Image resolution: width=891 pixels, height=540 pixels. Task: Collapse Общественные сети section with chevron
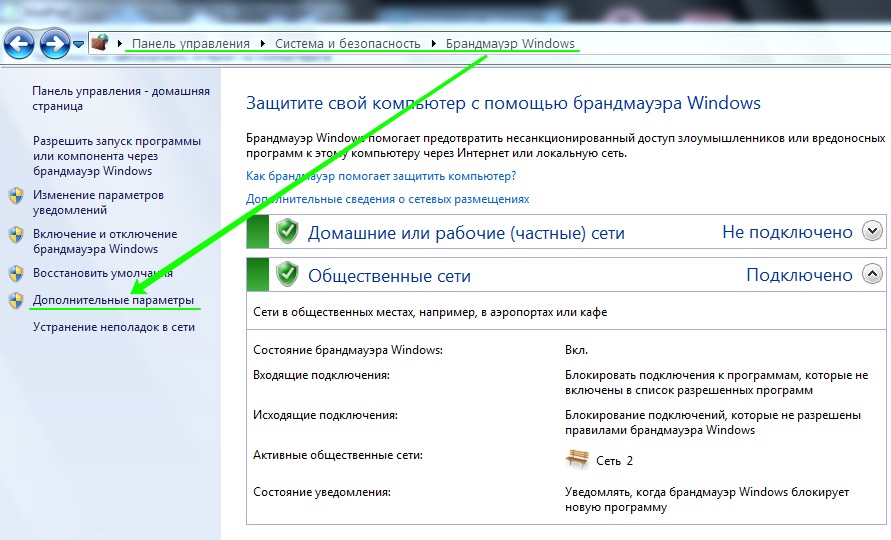coord(872,274)
